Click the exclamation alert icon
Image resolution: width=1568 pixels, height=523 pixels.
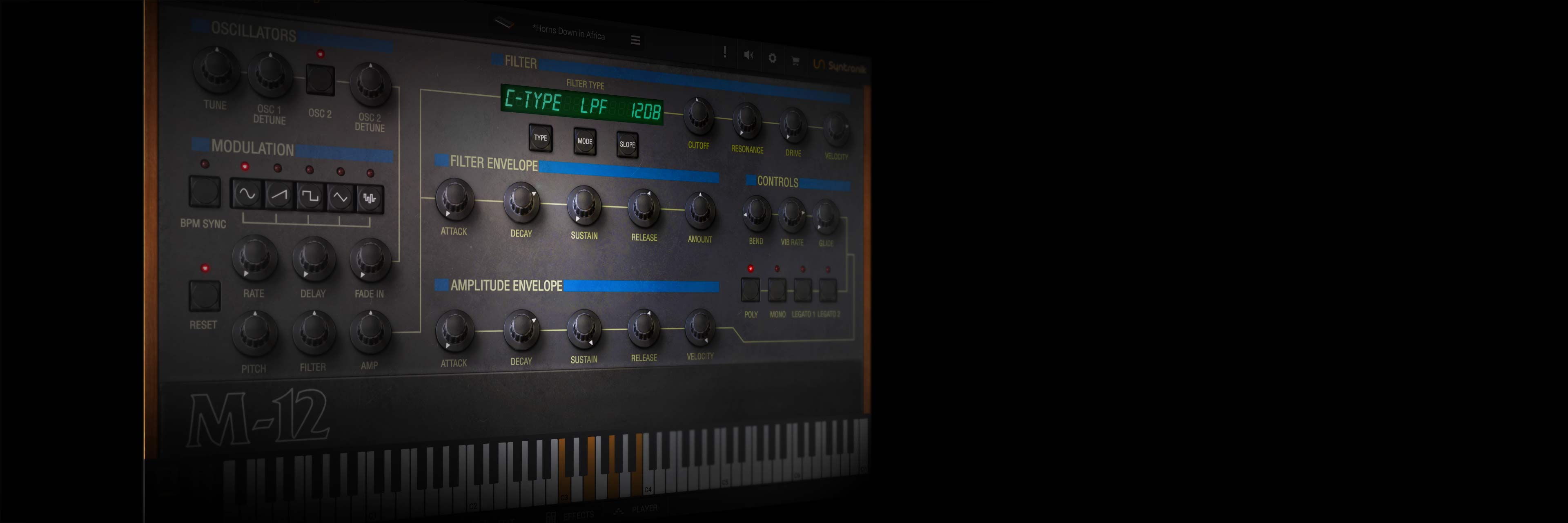[724, 52]
